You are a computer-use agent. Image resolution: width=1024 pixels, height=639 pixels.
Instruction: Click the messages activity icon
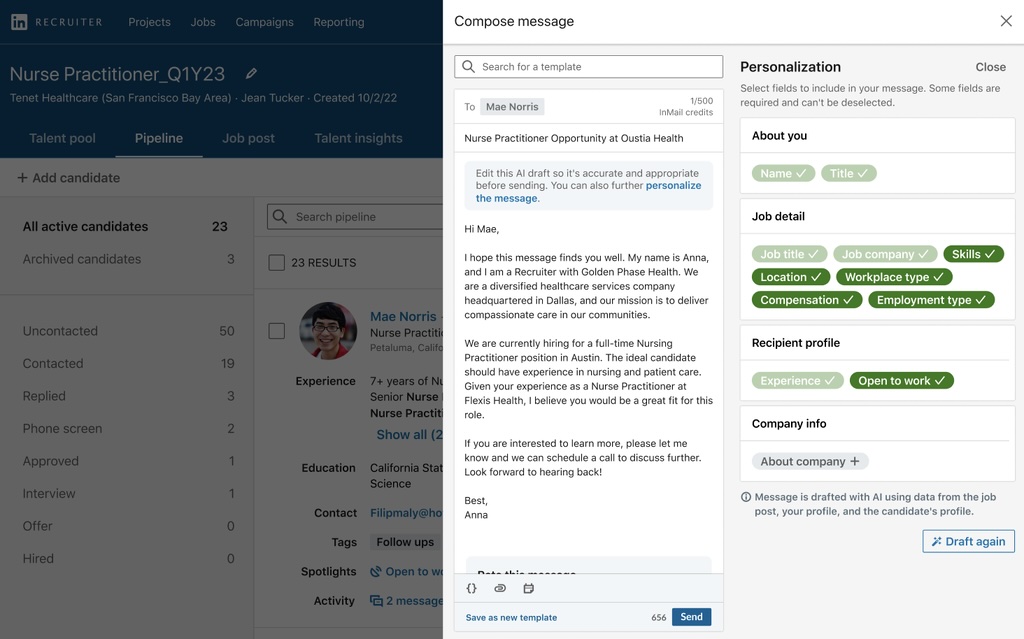click(x=376, y=600)
